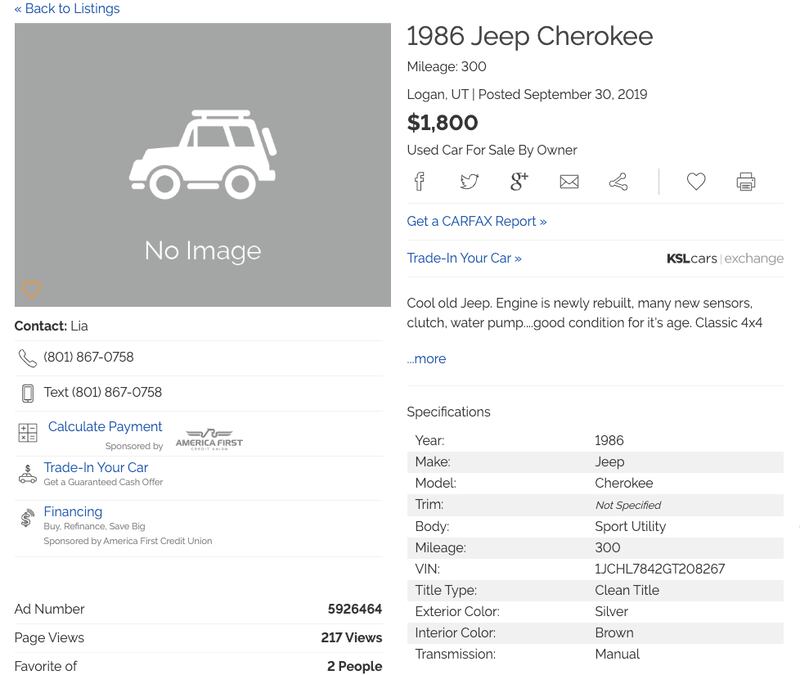Toggle the orange heart on the image
The height and width of the screenshot is (675, 800).
(31, 289)
